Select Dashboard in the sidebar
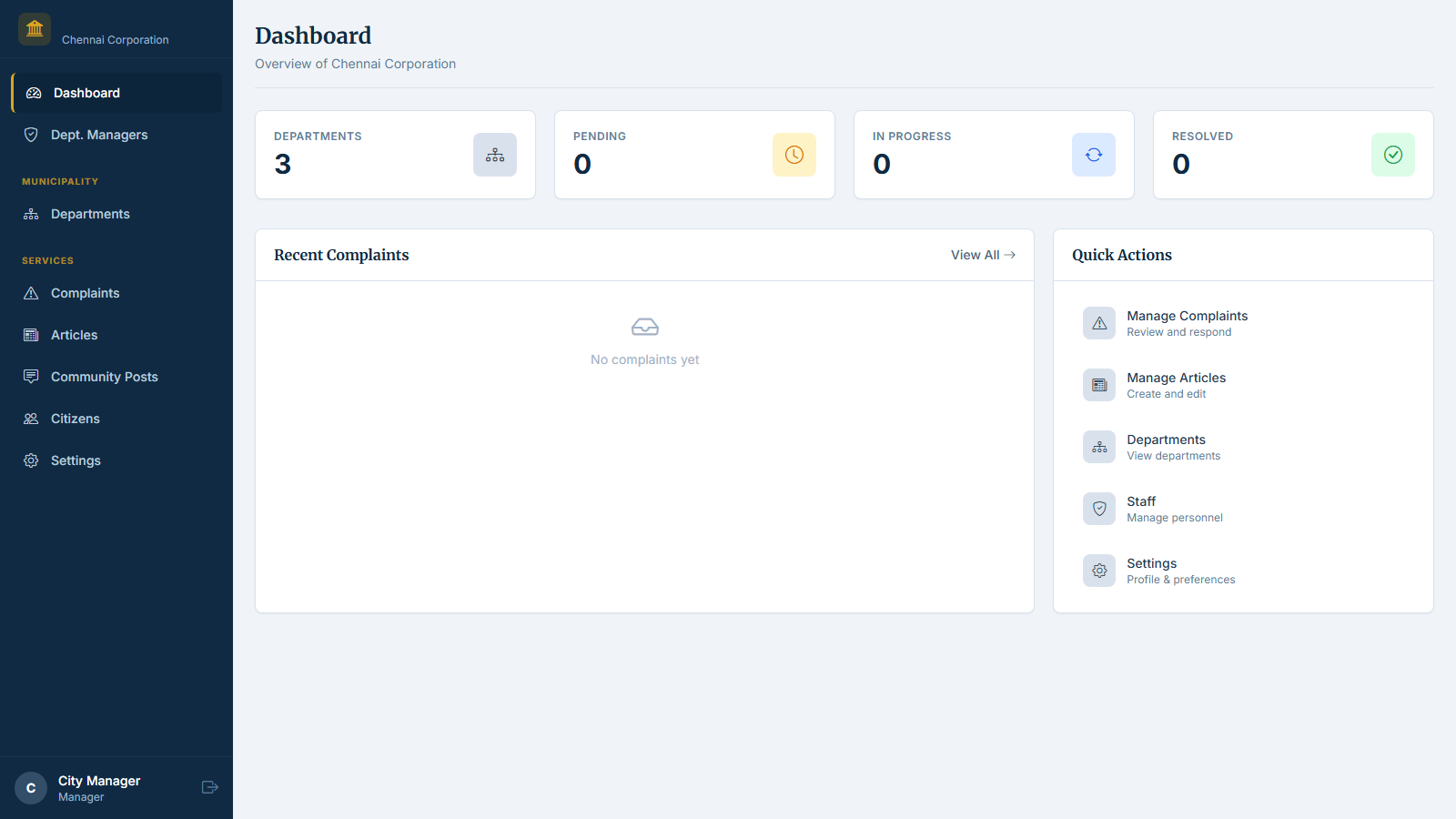Viewport: 1456px width, 819px height. point(86,92)
